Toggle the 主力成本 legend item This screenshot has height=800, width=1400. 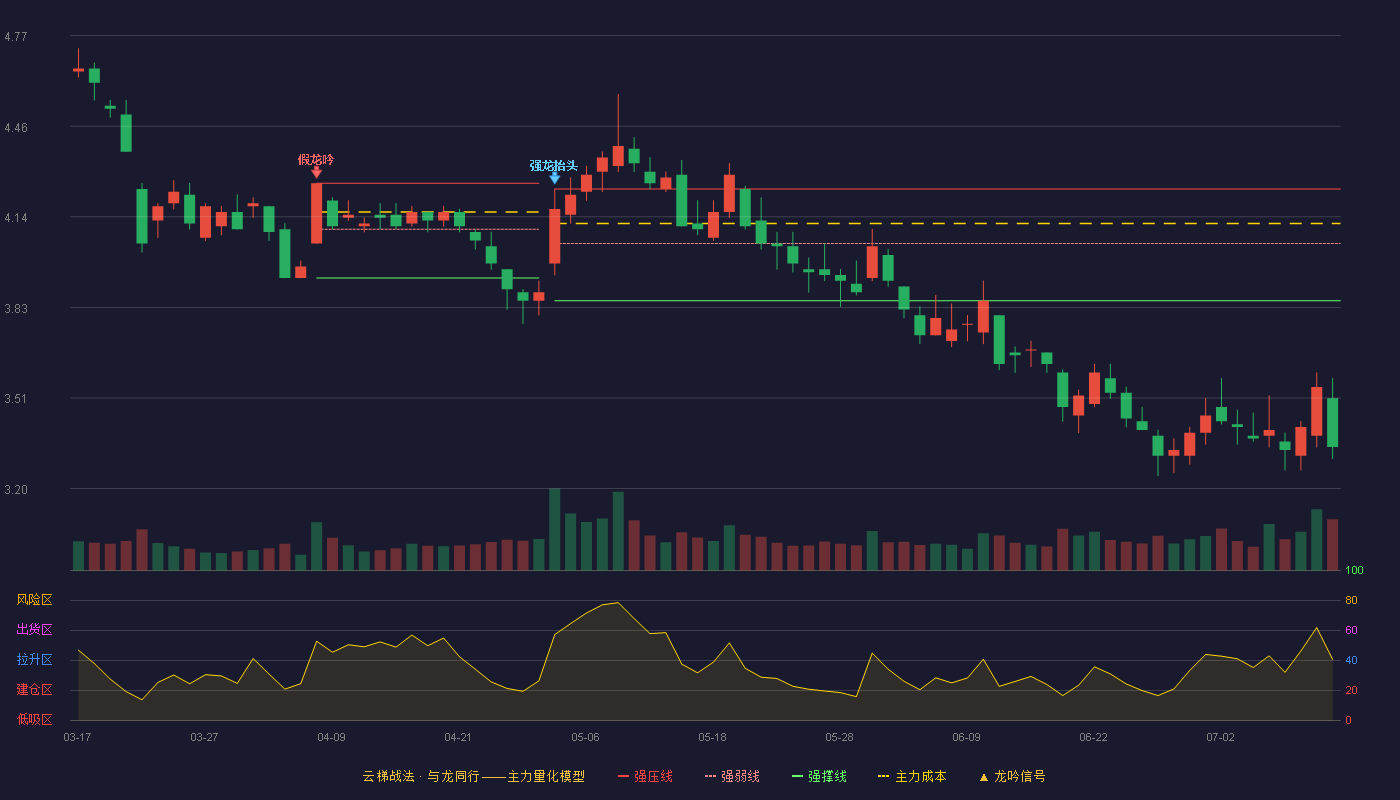(x=912, y=776)
